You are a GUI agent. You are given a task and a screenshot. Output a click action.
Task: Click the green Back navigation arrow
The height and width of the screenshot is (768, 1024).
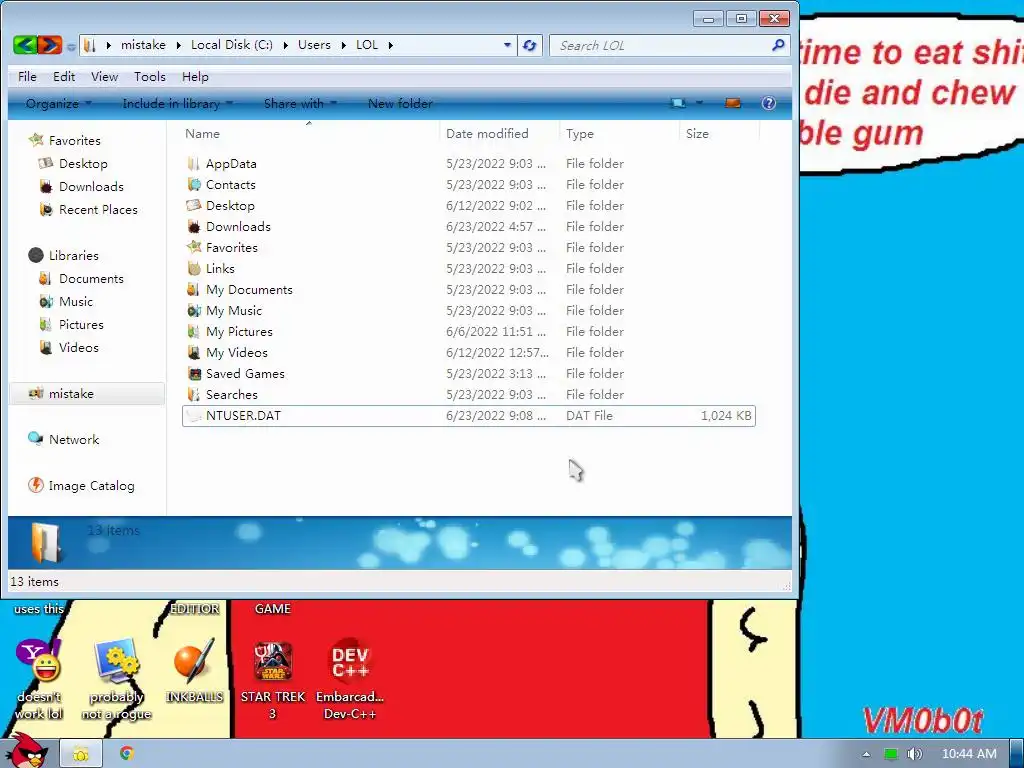pos(25,45)
